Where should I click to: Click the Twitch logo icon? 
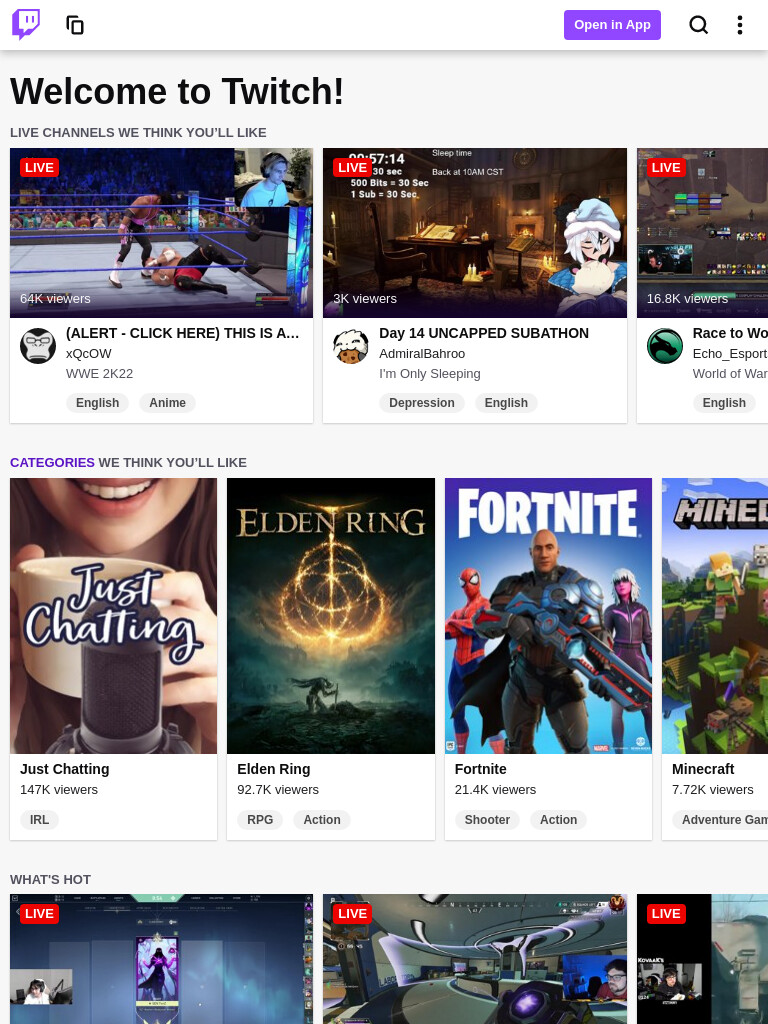pyautogui.click(x=26, y=25)
